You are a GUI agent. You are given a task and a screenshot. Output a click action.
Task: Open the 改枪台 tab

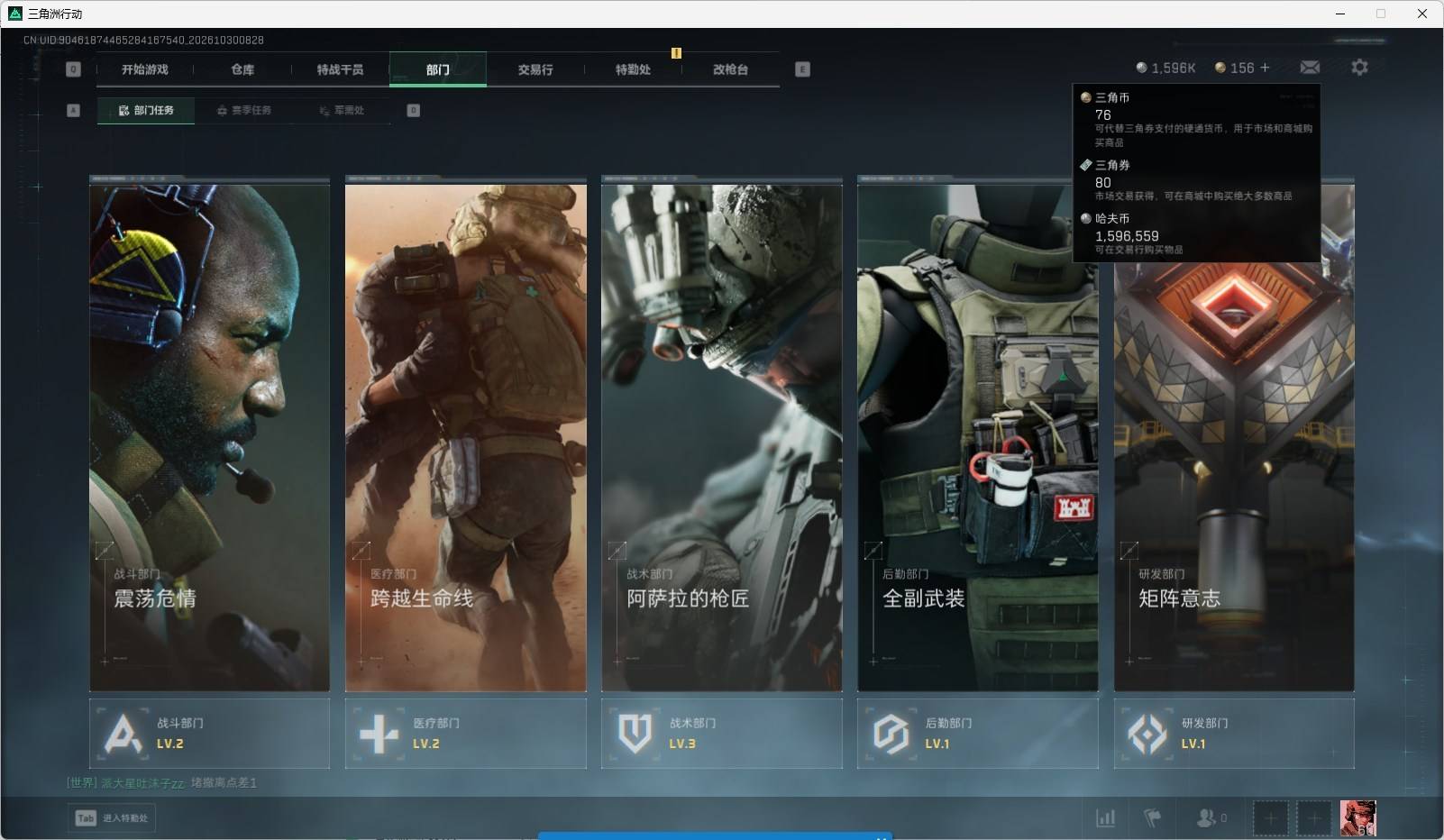(x=730, y=69)
